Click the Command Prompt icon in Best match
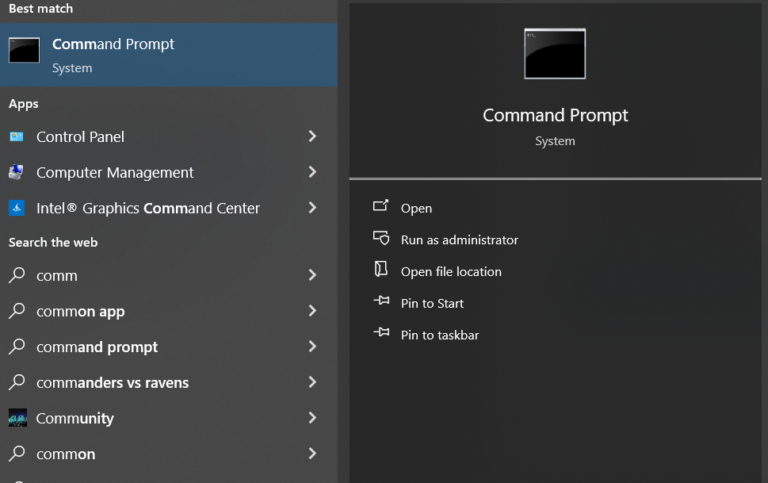This screenshot has width=768, height=483. tap(24, 50)
